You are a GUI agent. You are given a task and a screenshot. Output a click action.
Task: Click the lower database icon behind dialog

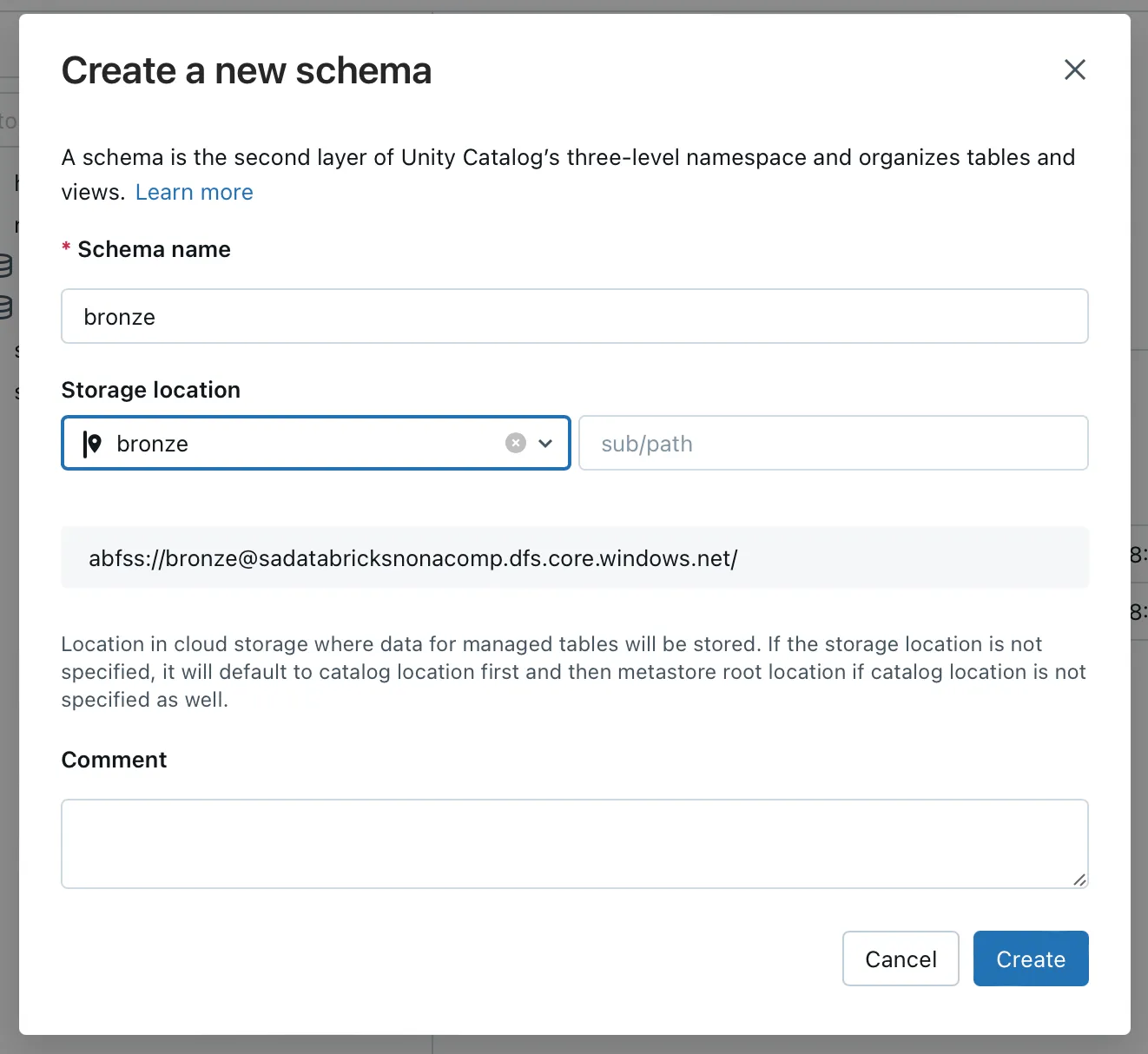click(7, 306)
